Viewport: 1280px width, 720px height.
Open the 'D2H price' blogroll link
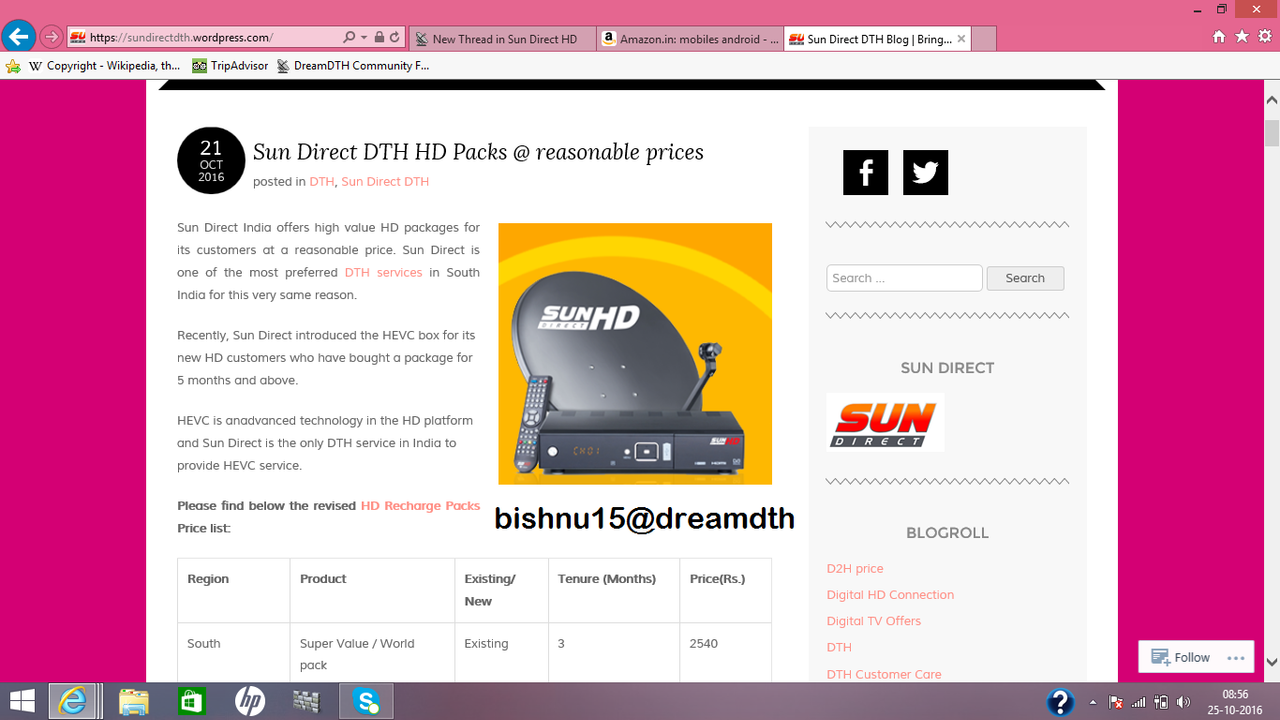pos(855,568)
